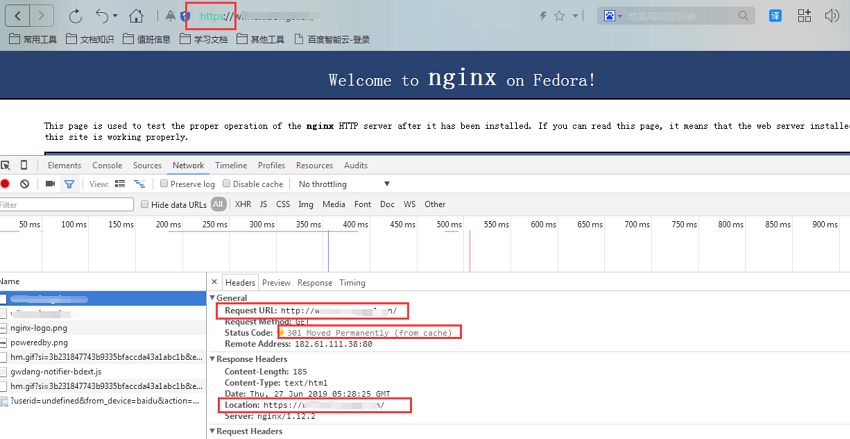Enable Disable cache checkbox
The width and height of the screenshot is (850, 439).
point(227,184)
